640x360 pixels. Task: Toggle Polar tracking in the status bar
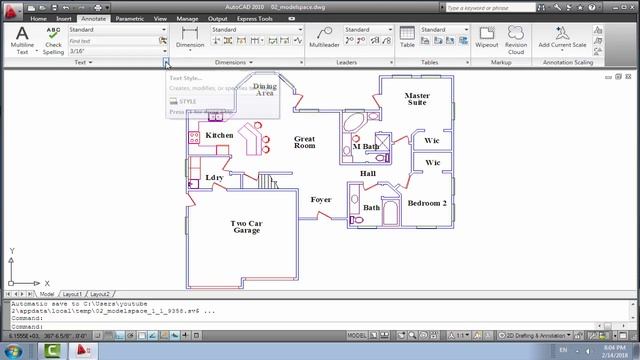pyautogui.click(x=131, y=336)
